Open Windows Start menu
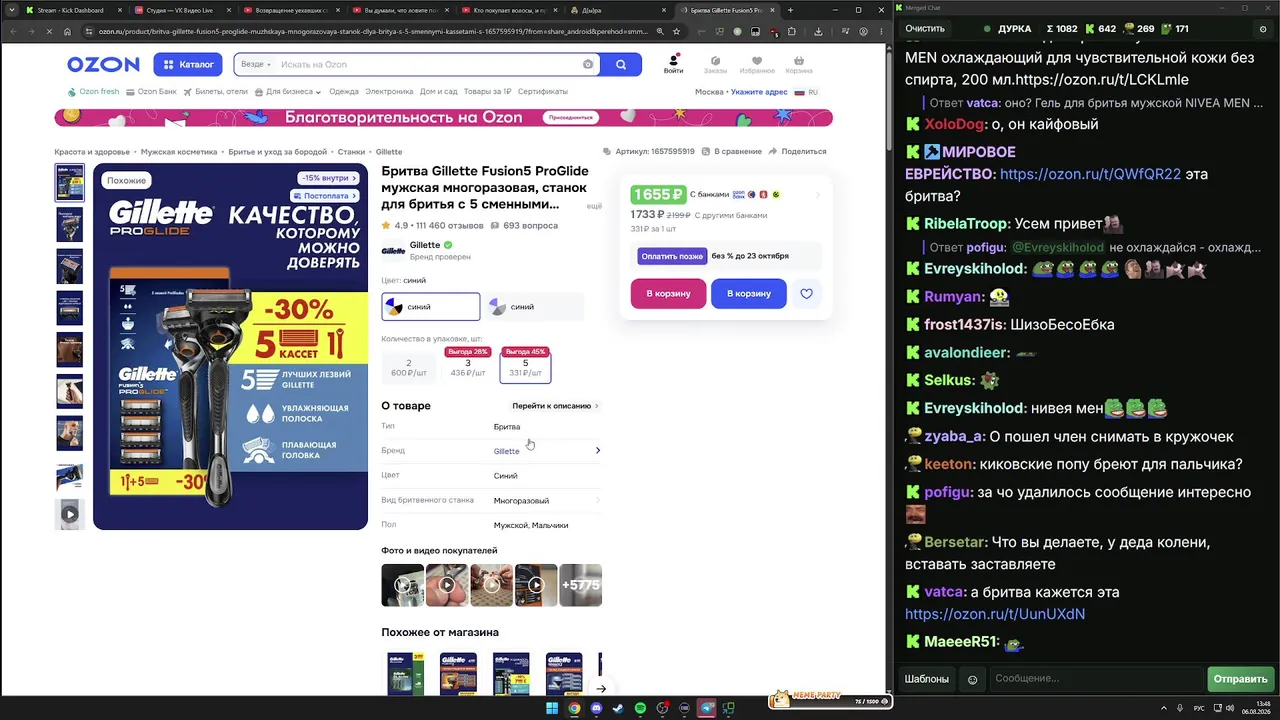The height and width of the screenshot is (720, 1280). (552, 708)
